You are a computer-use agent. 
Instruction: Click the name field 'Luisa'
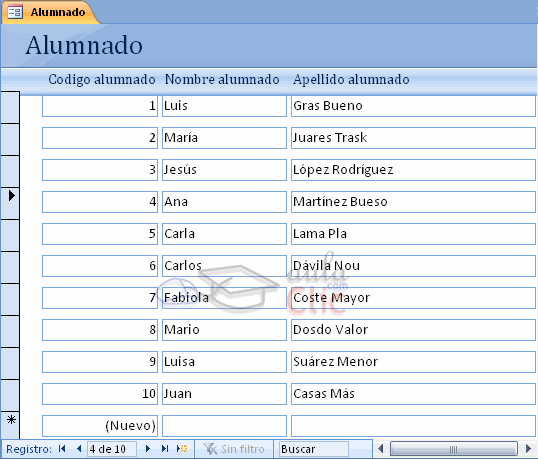[224, 362]
